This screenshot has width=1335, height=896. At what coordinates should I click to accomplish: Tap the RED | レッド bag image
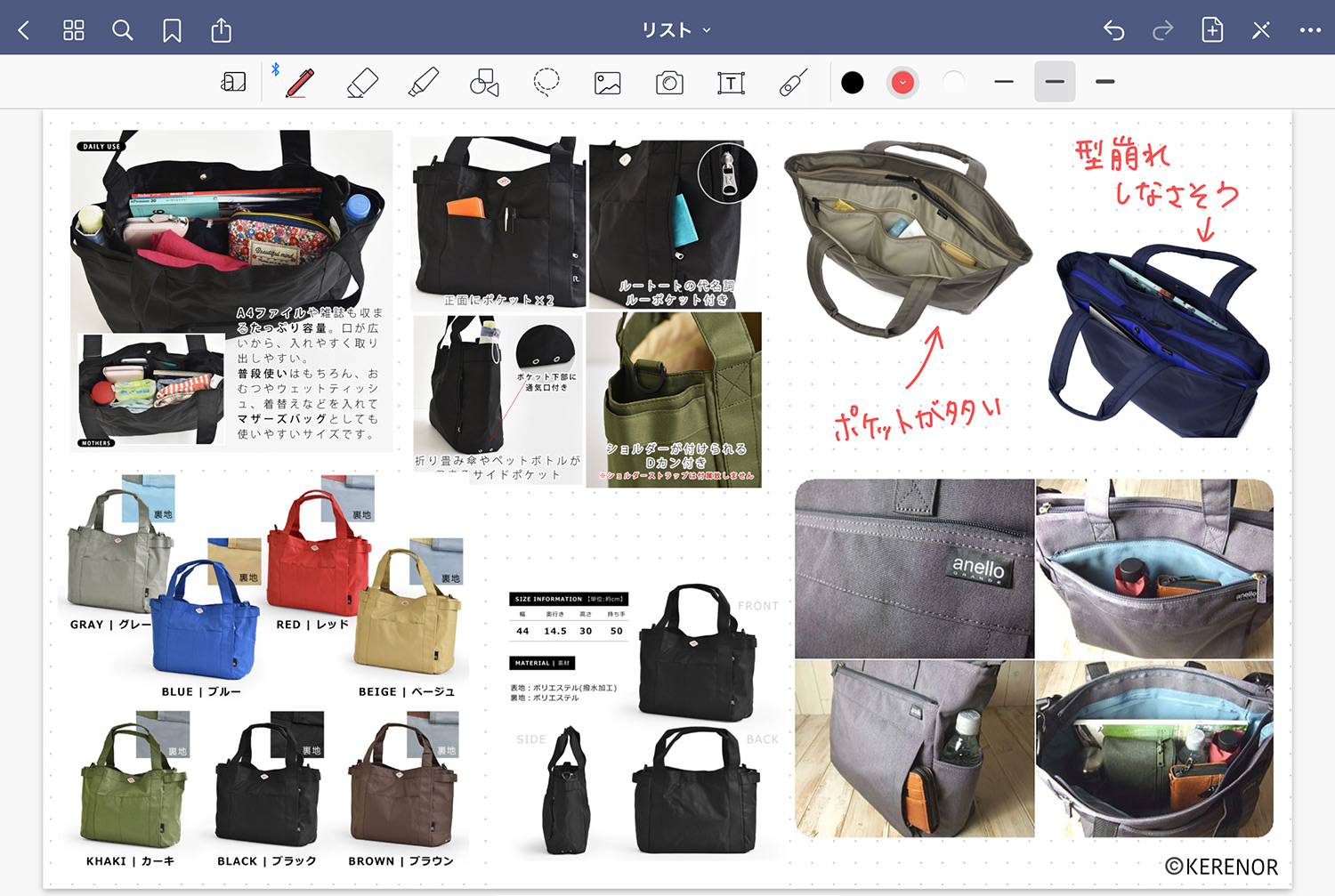319,552
